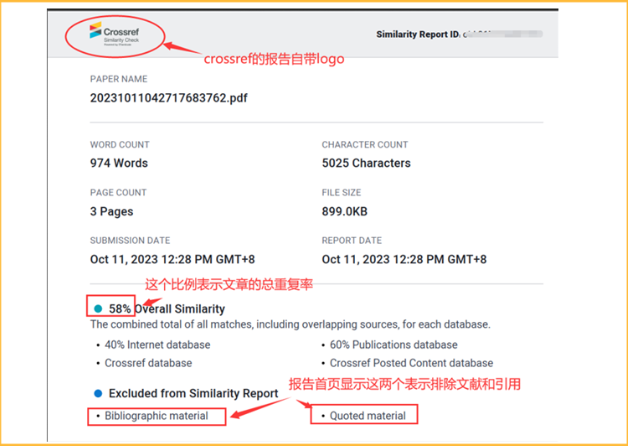
Task: Click the SUBMISSION DATE label
Action: [x=130, y=240]
